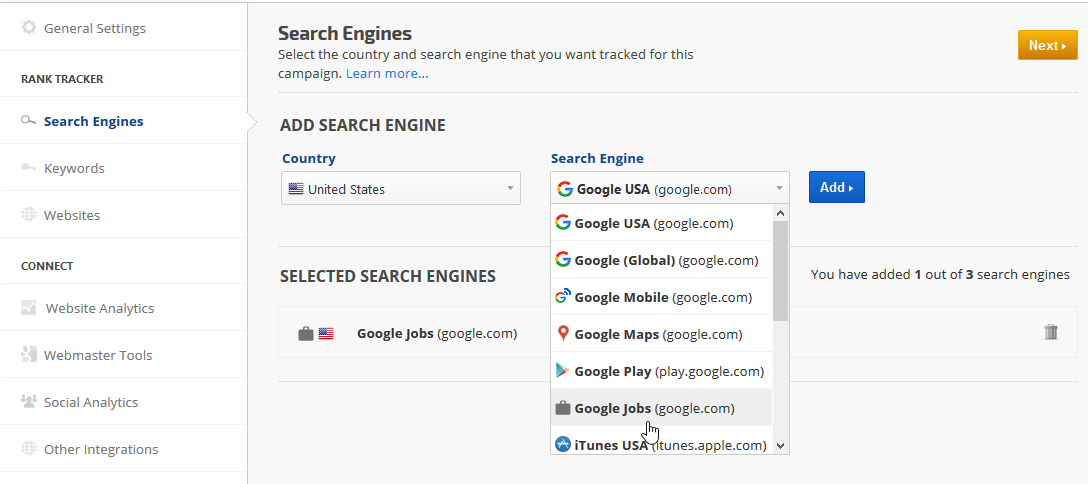
Task: Click the Webmaster Tools sidebar icon
Action: (x=29, y=355)
